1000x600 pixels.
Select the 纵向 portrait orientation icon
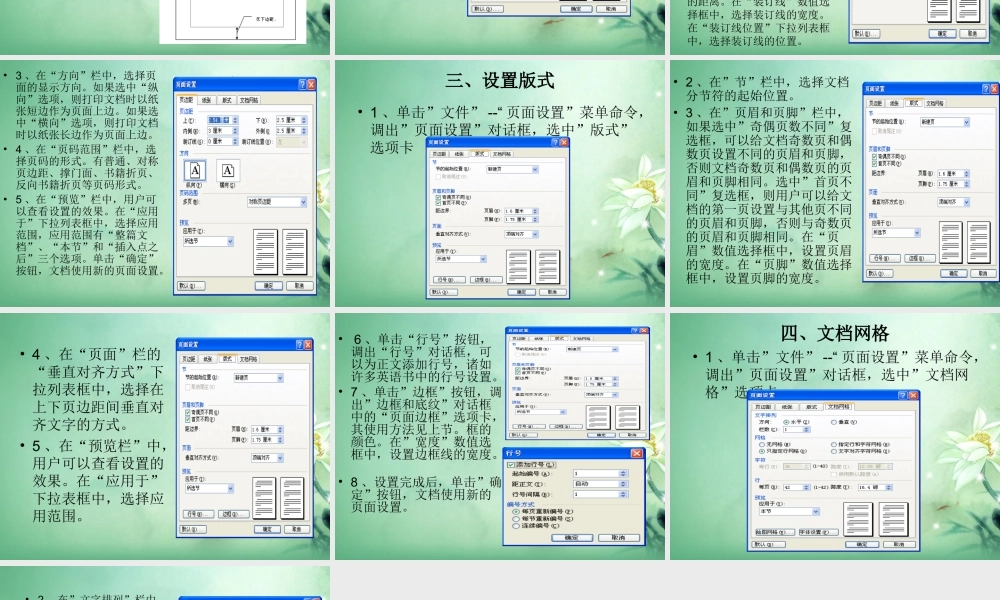195,170
